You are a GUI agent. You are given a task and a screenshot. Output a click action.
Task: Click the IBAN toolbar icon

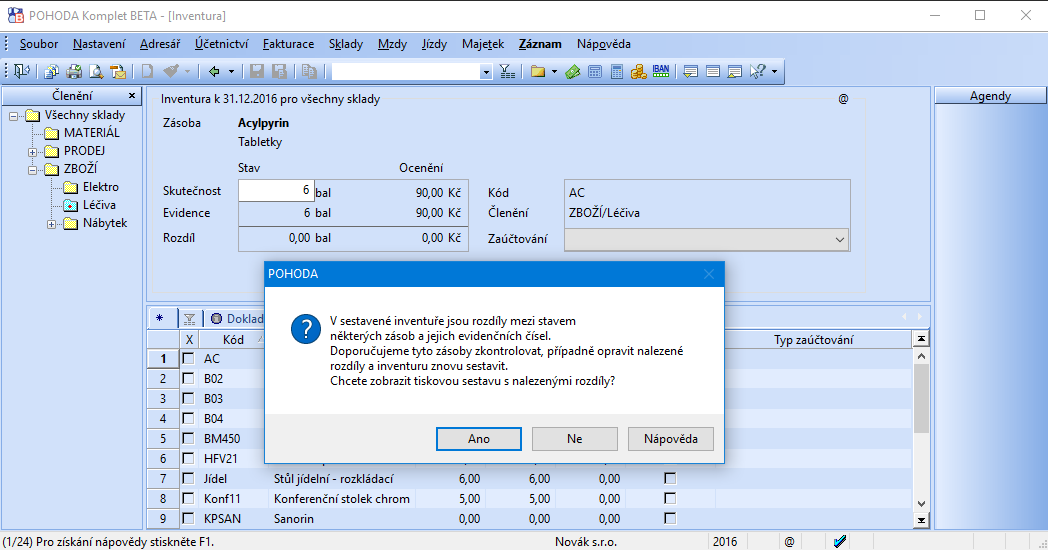click(661, 70)
